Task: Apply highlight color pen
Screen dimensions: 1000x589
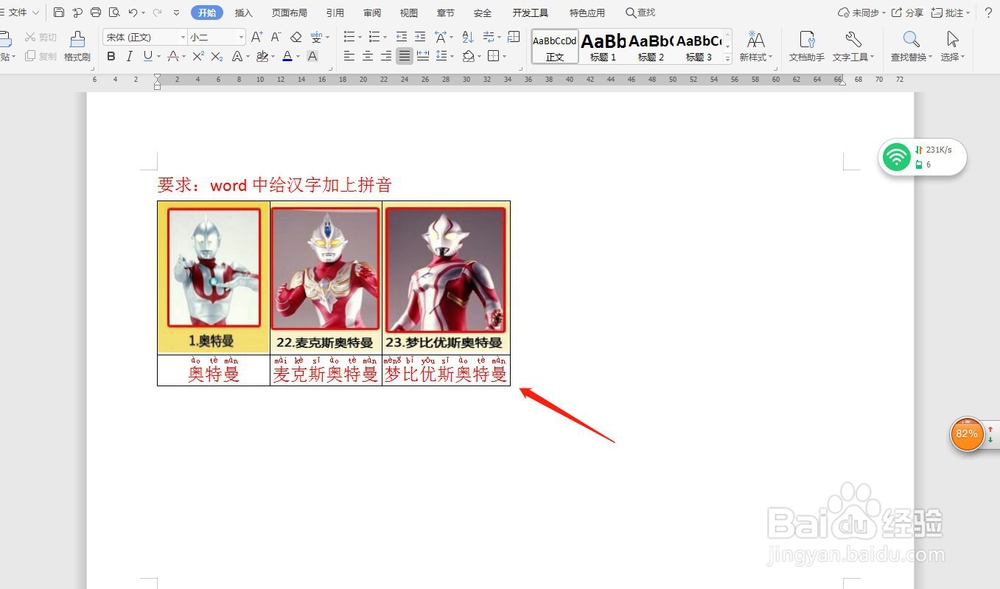Action: 261,56
